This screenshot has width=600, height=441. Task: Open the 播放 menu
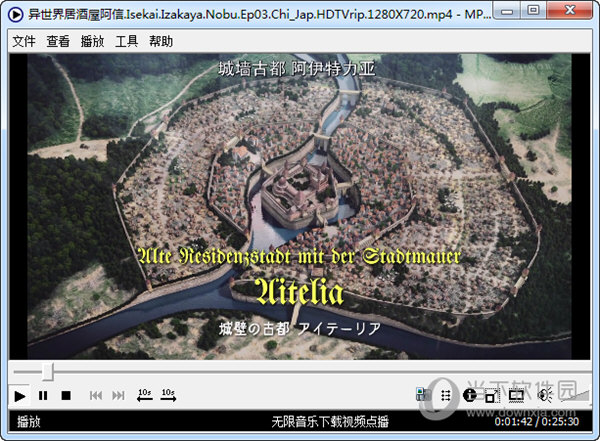[92, 41]
